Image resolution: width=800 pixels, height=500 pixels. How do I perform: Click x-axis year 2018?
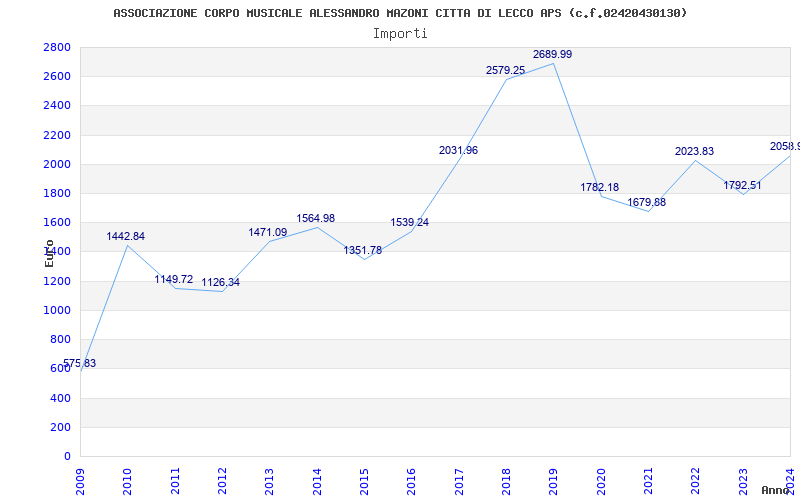tap(506, 481)
